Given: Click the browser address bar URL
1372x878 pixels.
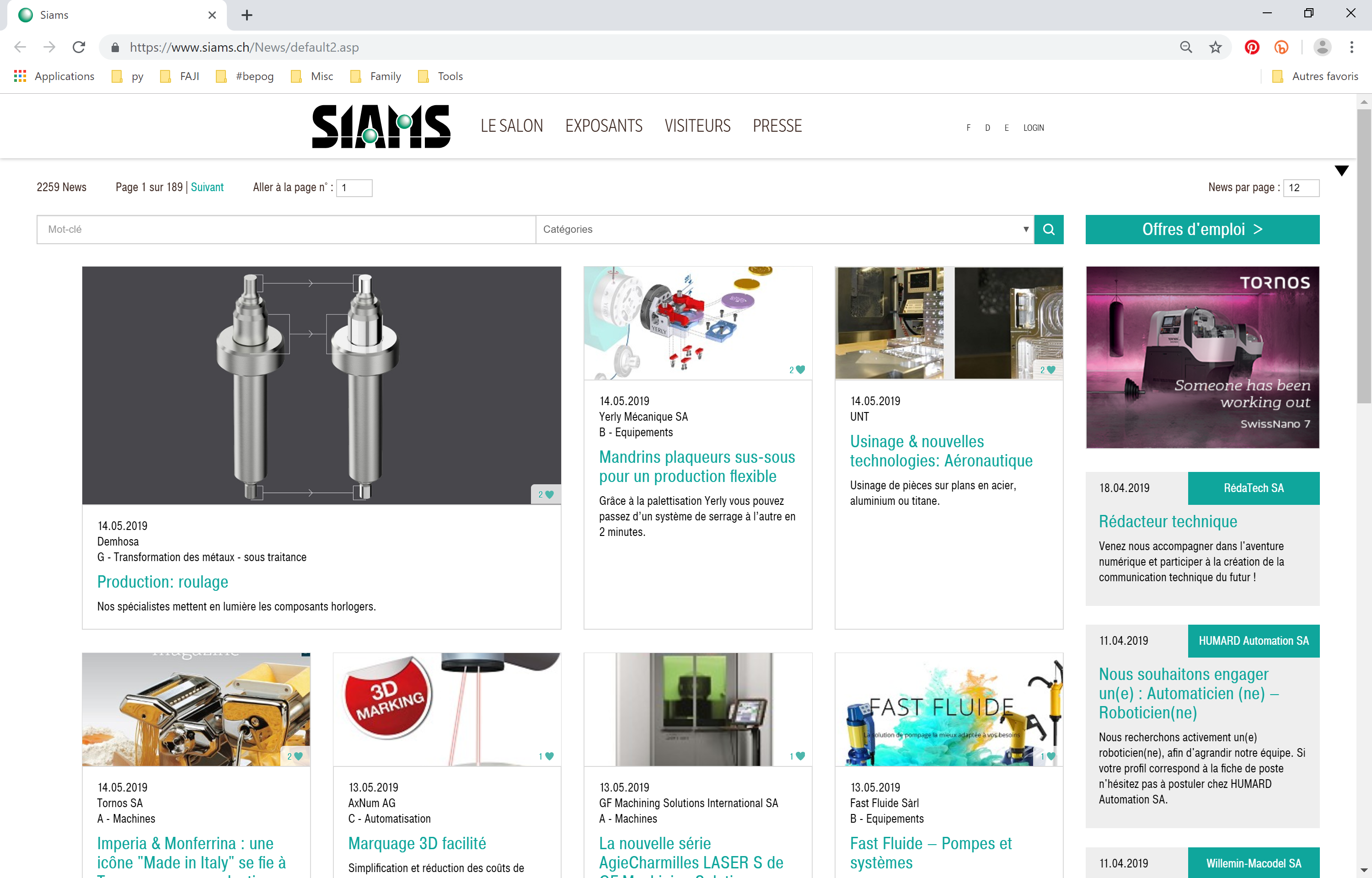Looking at the screenshot, I should (244, 47).
